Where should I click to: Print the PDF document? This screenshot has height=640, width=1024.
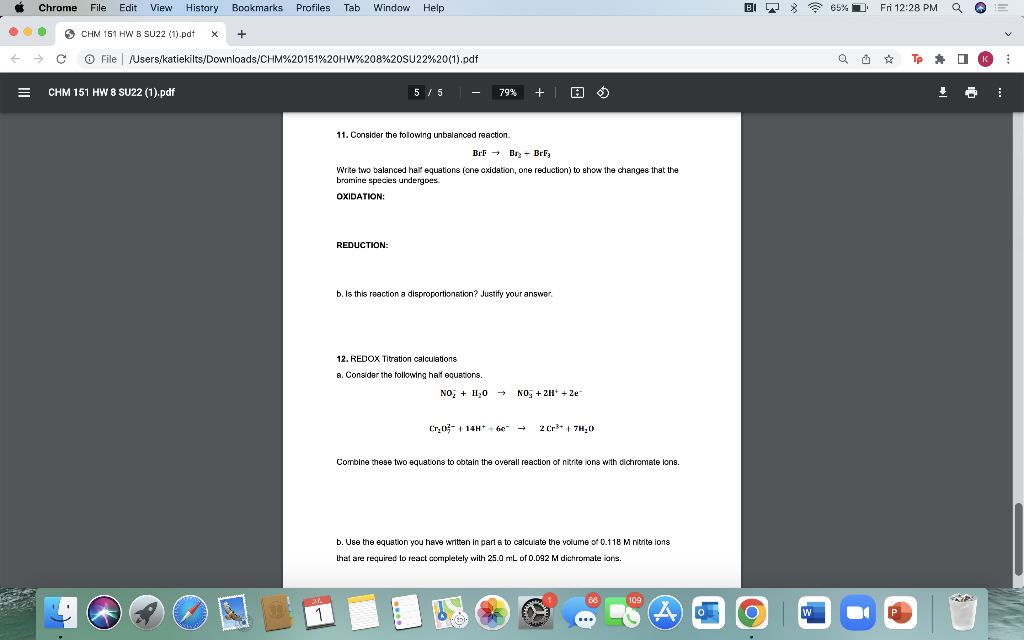[971, 91]
